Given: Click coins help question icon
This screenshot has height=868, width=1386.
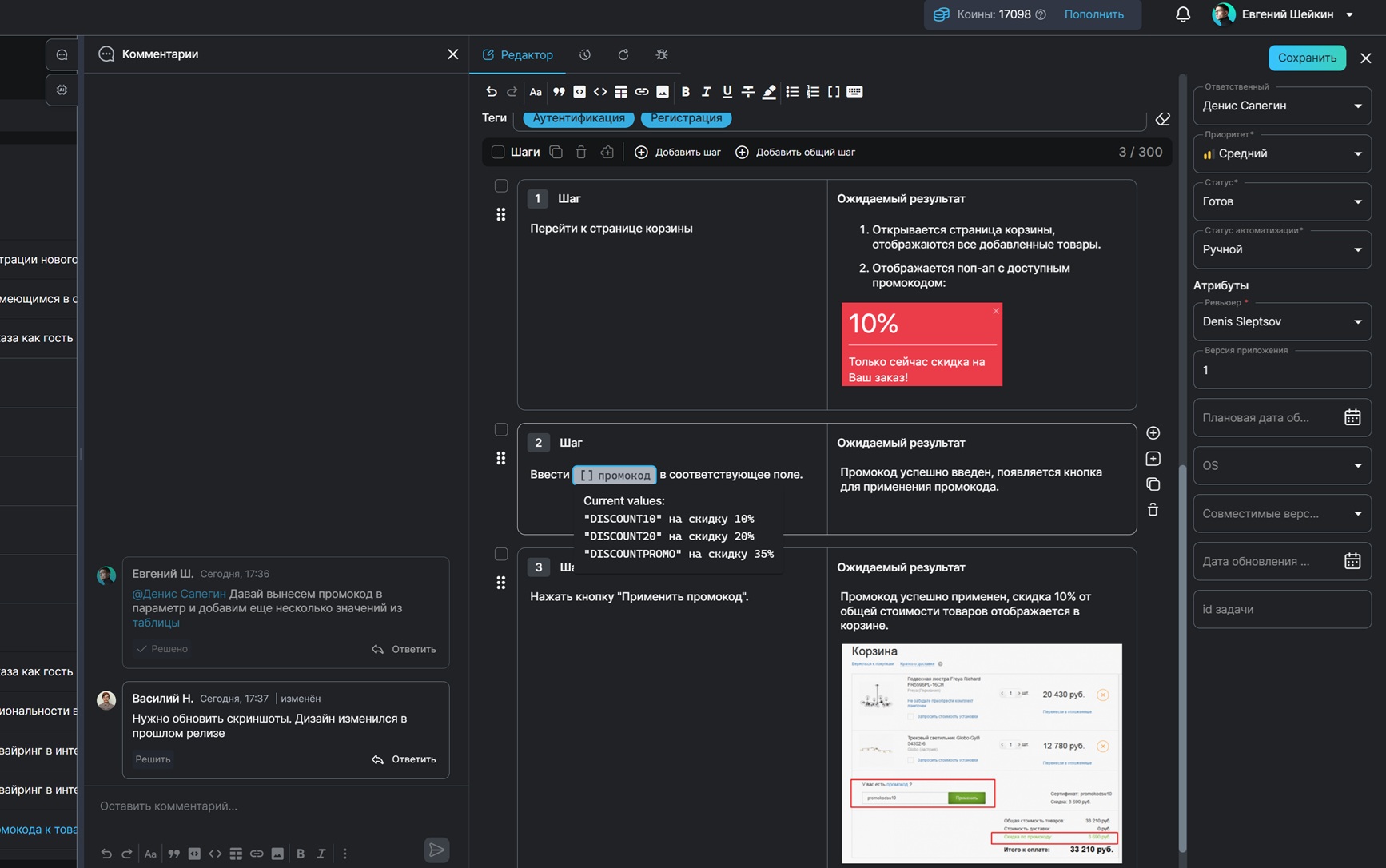Looking at the screenshot, I should point(1041,14).
